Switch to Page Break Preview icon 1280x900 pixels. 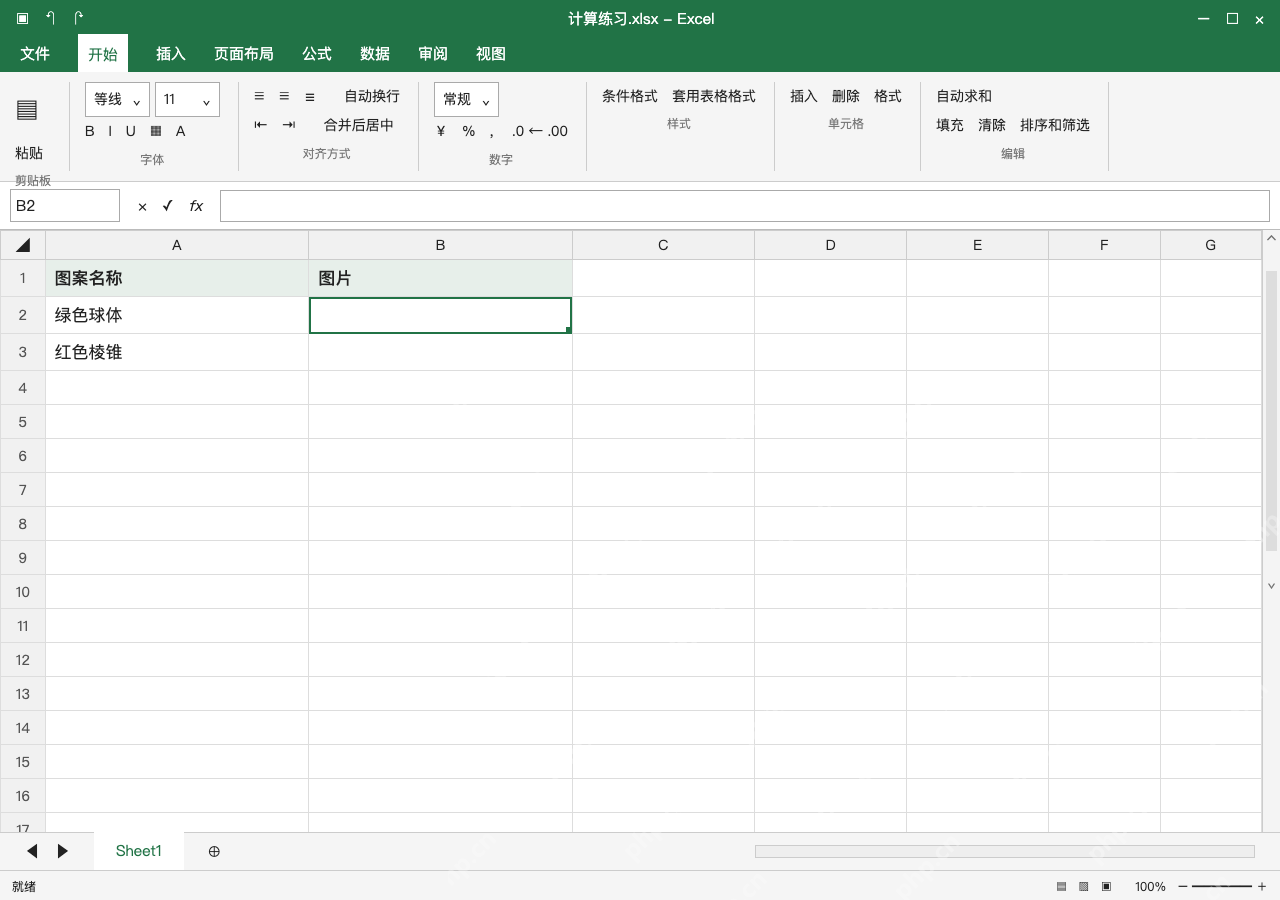(x=1106, y=886)
